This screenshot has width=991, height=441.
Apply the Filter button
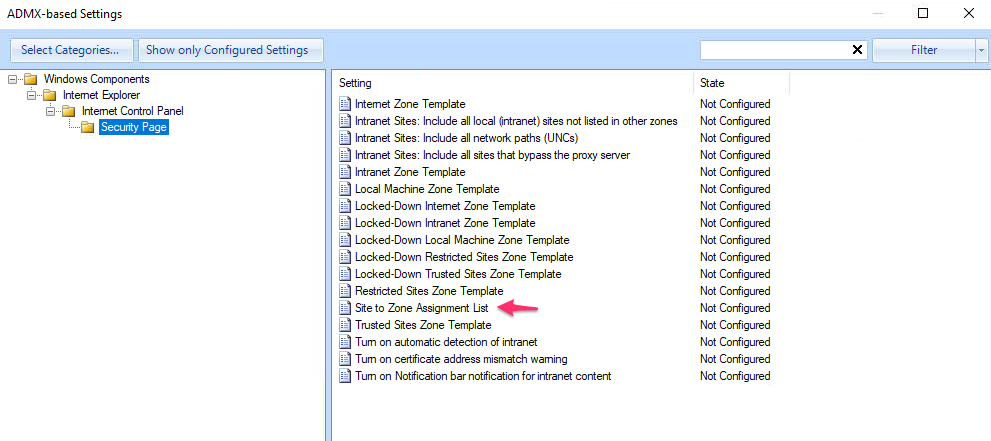pyautogui.click(x=924, y=51)
